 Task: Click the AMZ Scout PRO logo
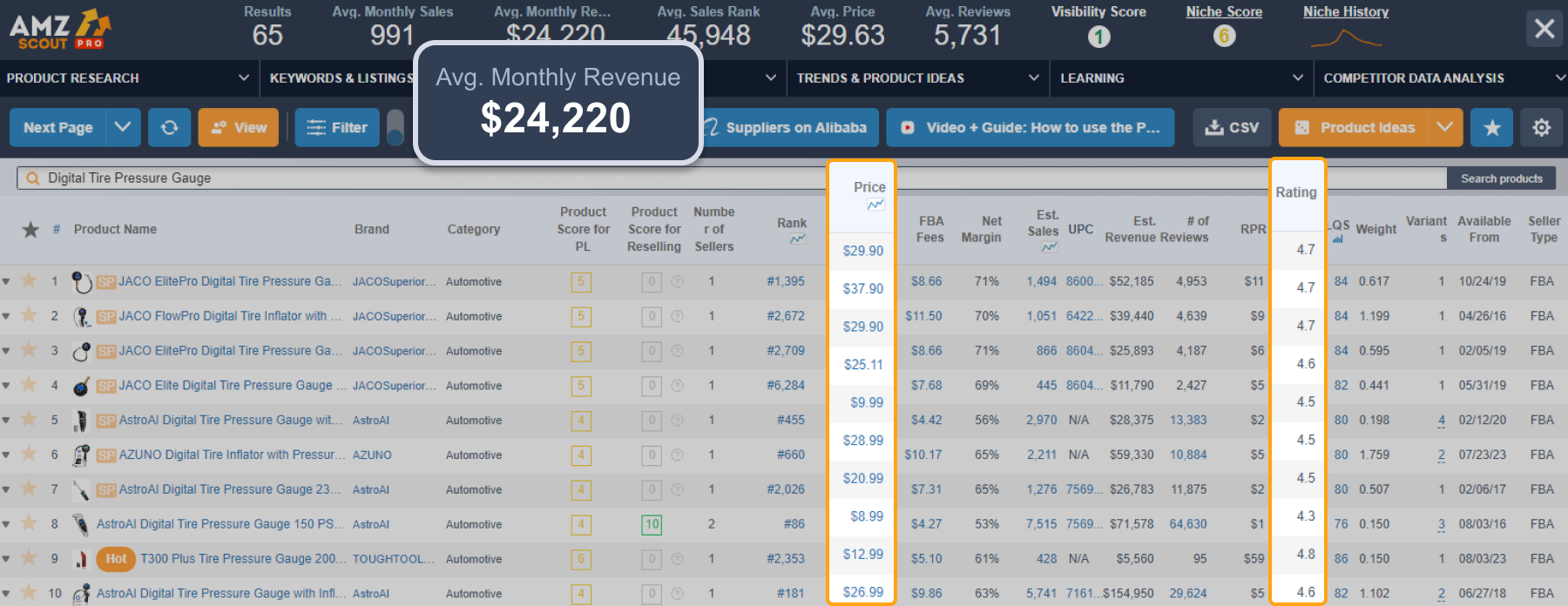(x=60, y=30)
